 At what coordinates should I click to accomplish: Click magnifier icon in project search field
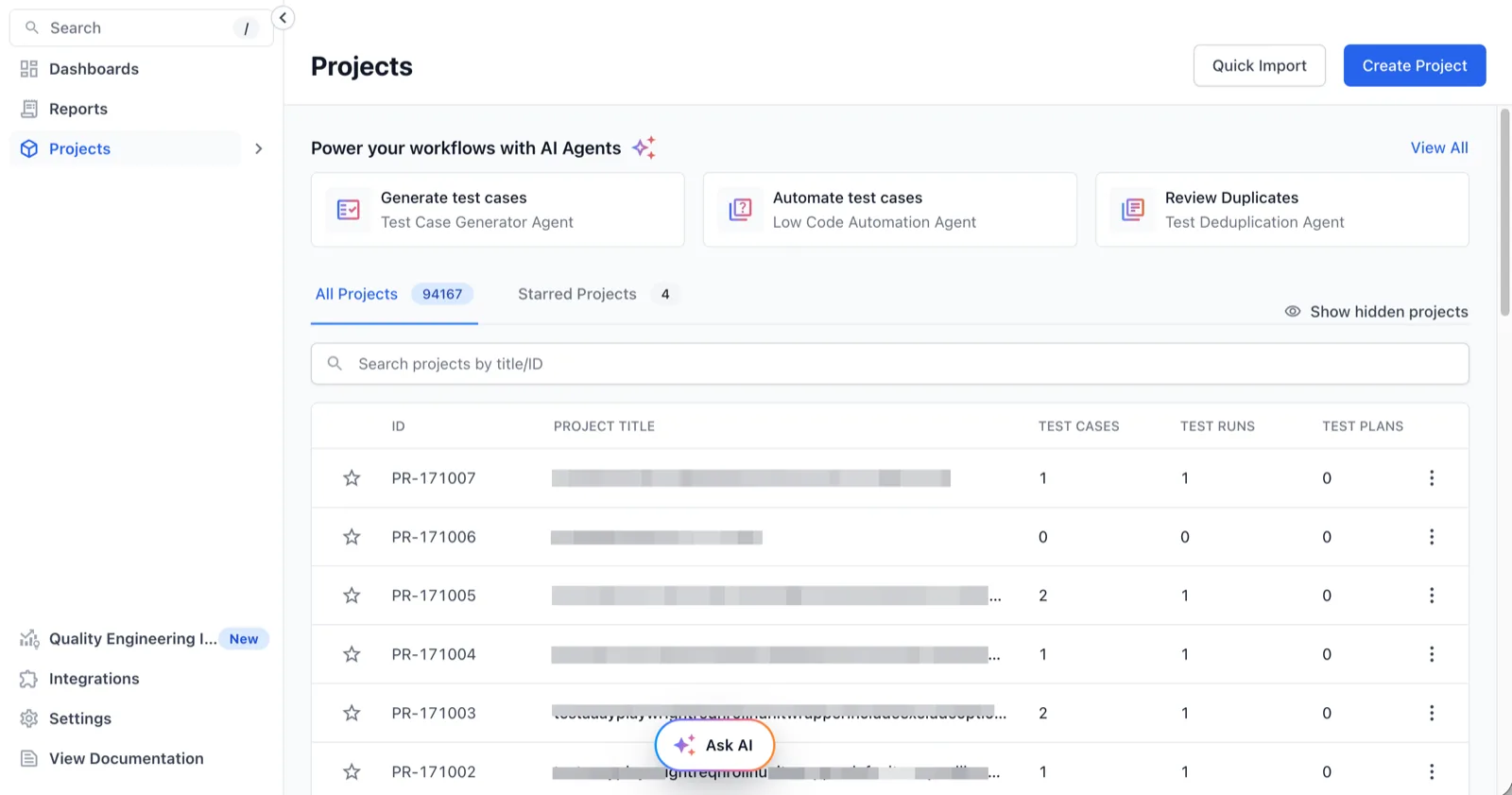click(335, 363)
